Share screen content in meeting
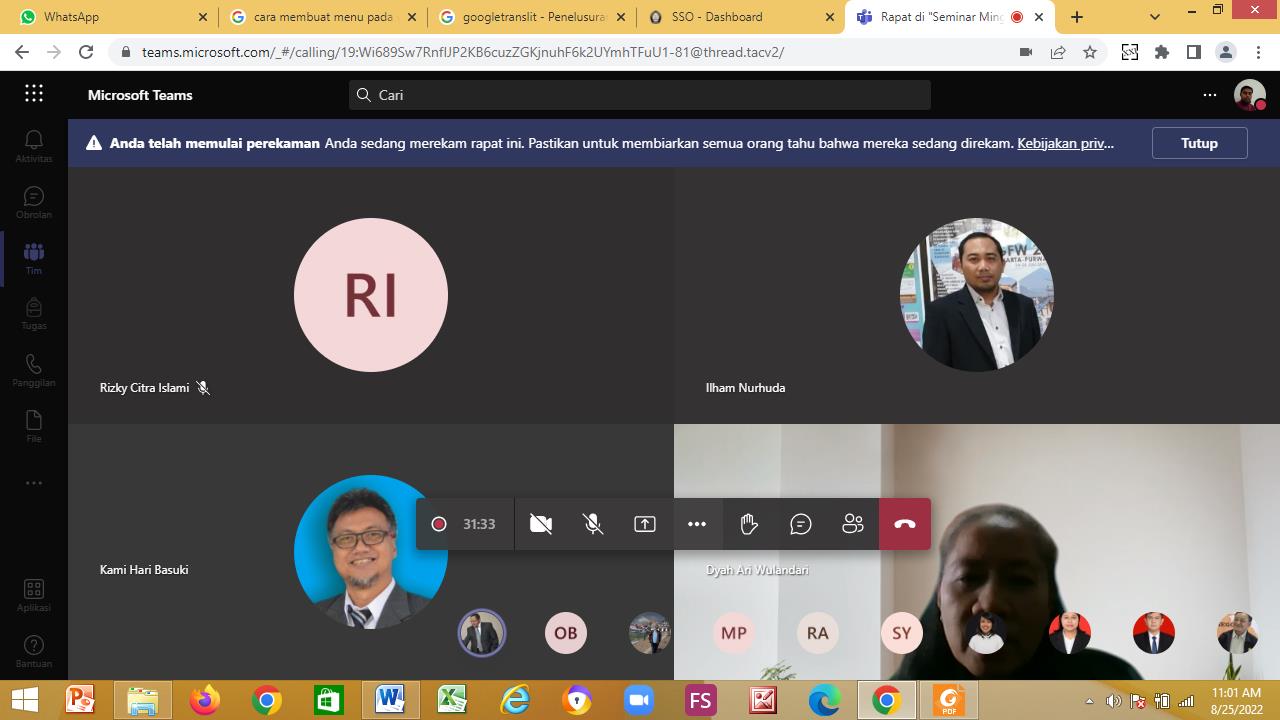Viewport: 1280px width, 720px height. (x=645, y=524)
